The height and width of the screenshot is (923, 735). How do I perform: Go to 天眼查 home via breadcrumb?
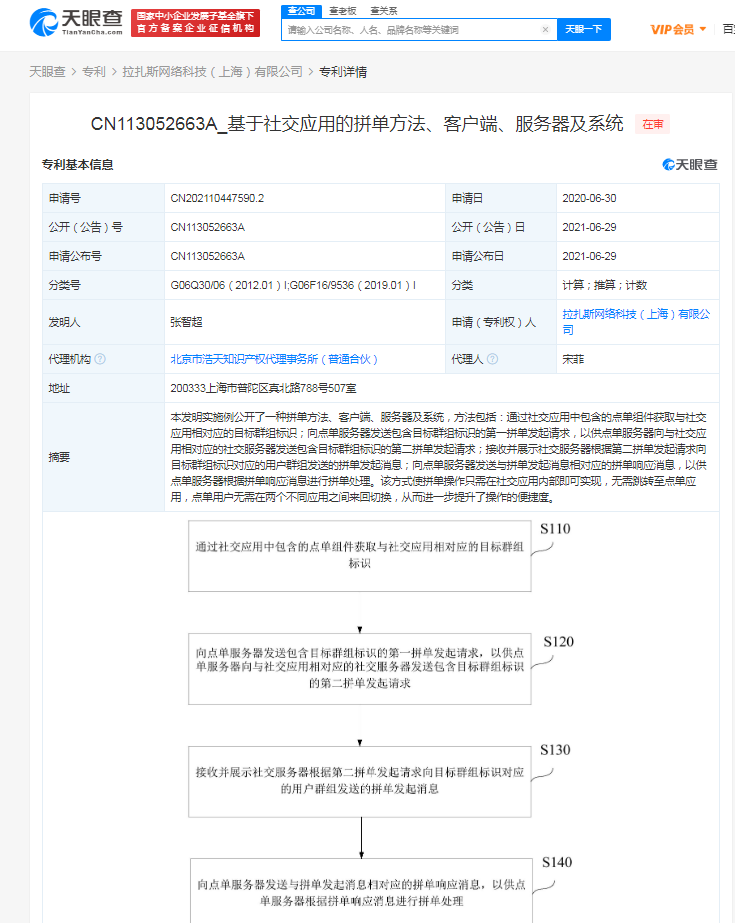[47, 72]
